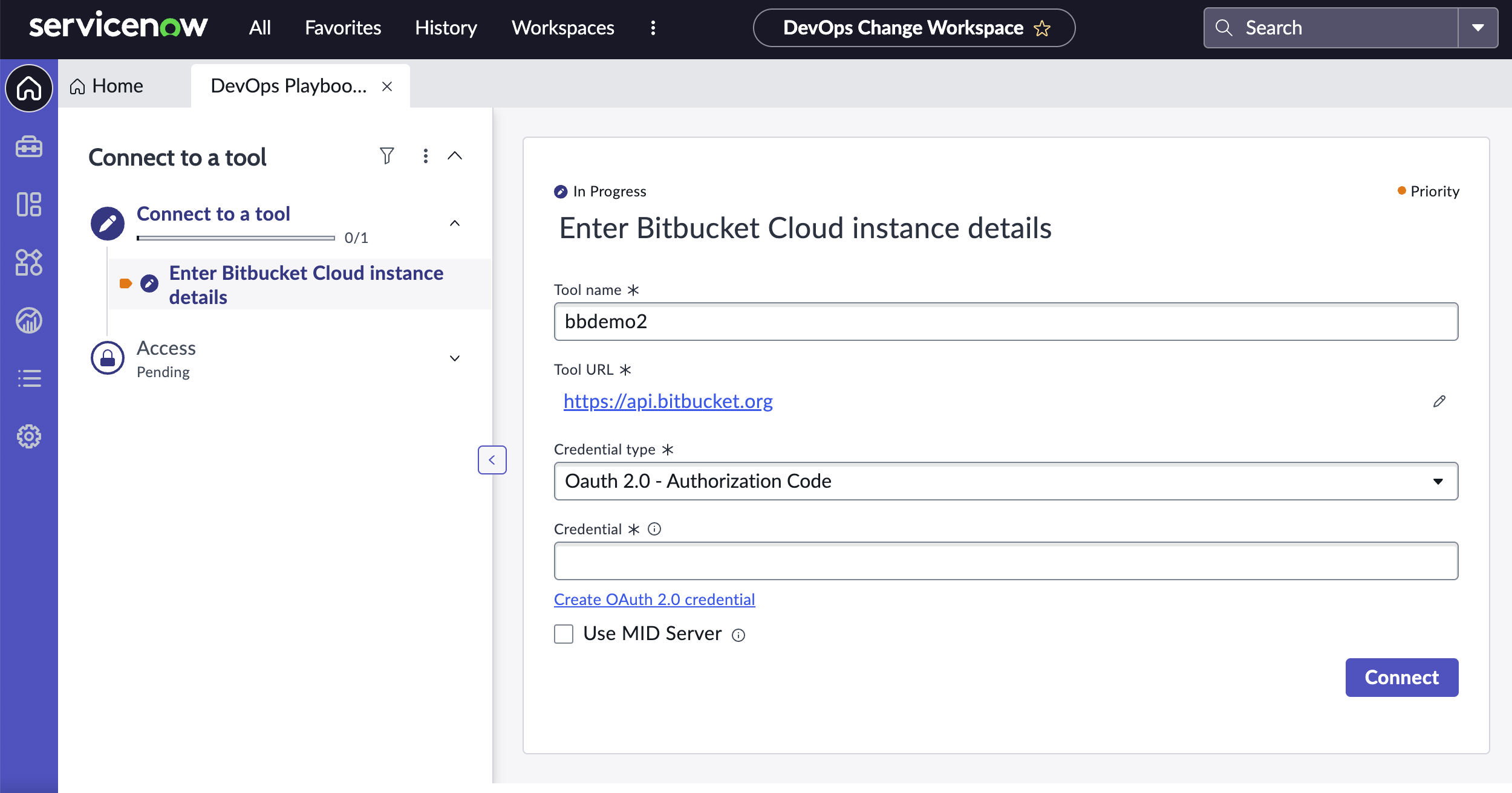This screenshot has height=793, width=1512.
Task: Switch to the Home tab
Action: tap(106, 86)
